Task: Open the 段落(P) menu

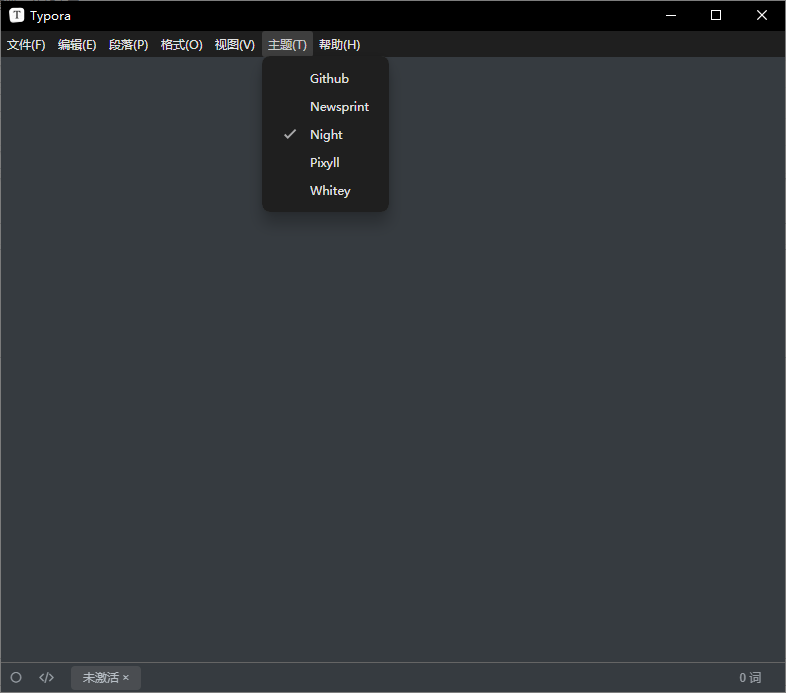Action: pyautogui.click(x=128, y=45)
